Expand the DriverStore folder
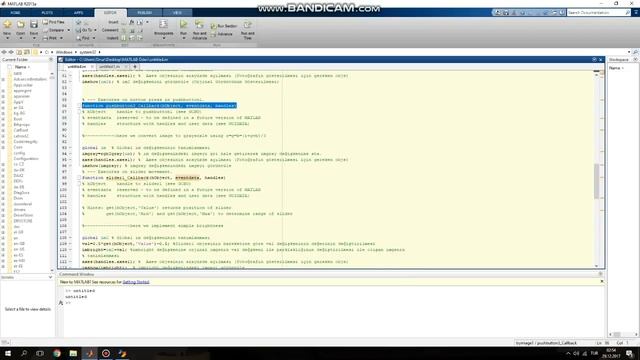Viewport: 640px width, 360px height. point(3,215)
